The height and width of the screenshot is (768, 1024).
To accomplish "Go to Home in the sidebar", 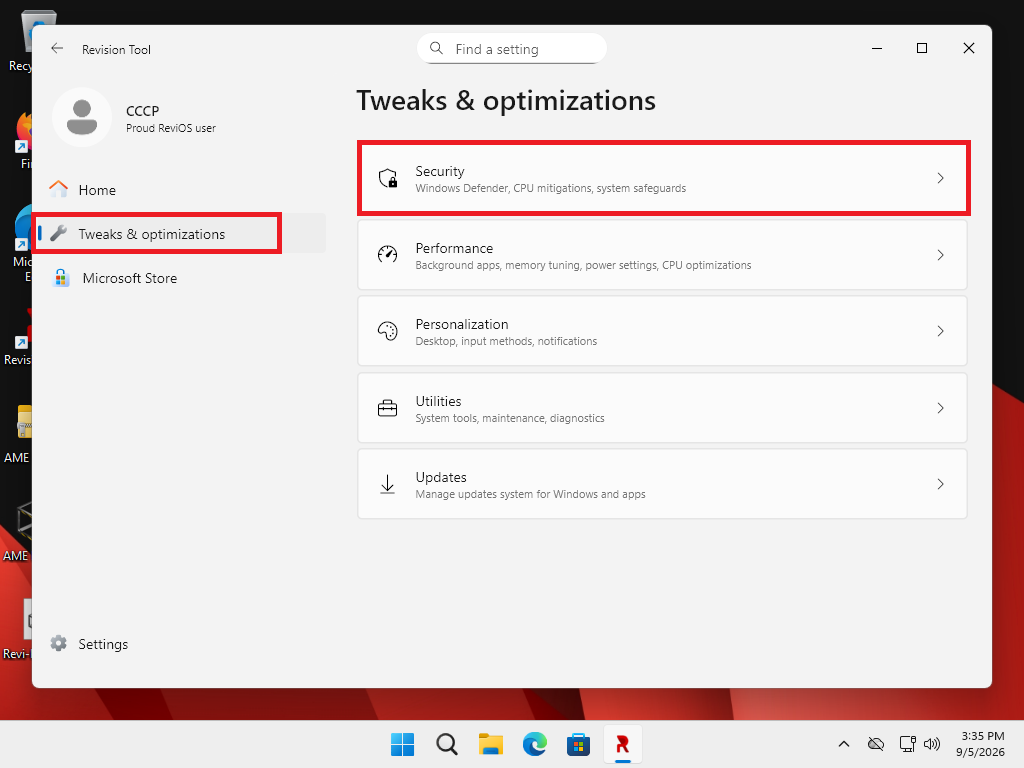I will click(181, 189).
